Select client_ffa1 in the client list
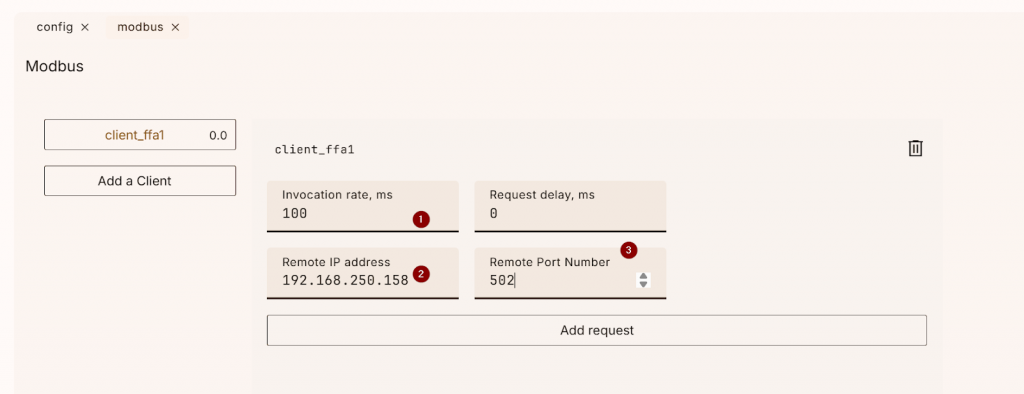Viewport: 1024px width, 394px height. [140, 135]
